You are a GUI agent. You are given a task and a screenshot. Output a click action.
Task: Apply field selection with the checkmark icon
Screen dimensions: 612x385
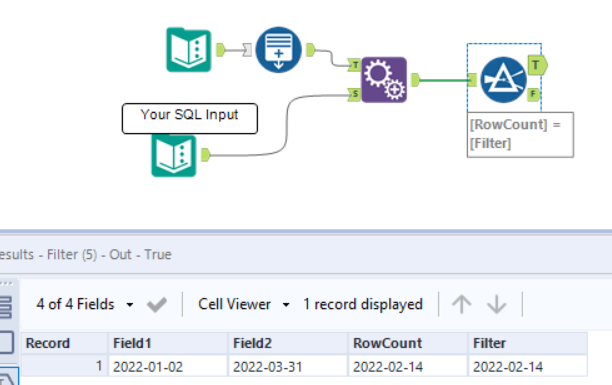[x=157, y=305]
